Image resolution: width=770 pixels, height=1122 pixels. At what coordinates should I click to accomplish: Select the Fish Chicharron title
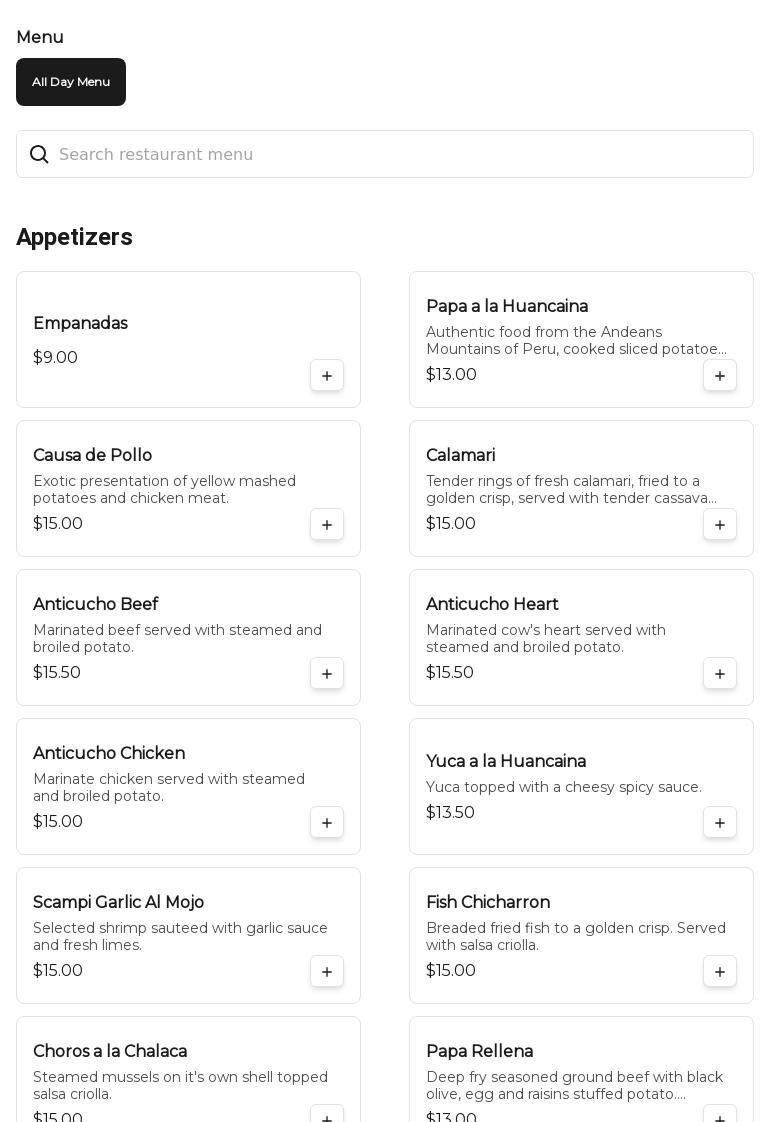pyautogui.click(x=487, y=902)
